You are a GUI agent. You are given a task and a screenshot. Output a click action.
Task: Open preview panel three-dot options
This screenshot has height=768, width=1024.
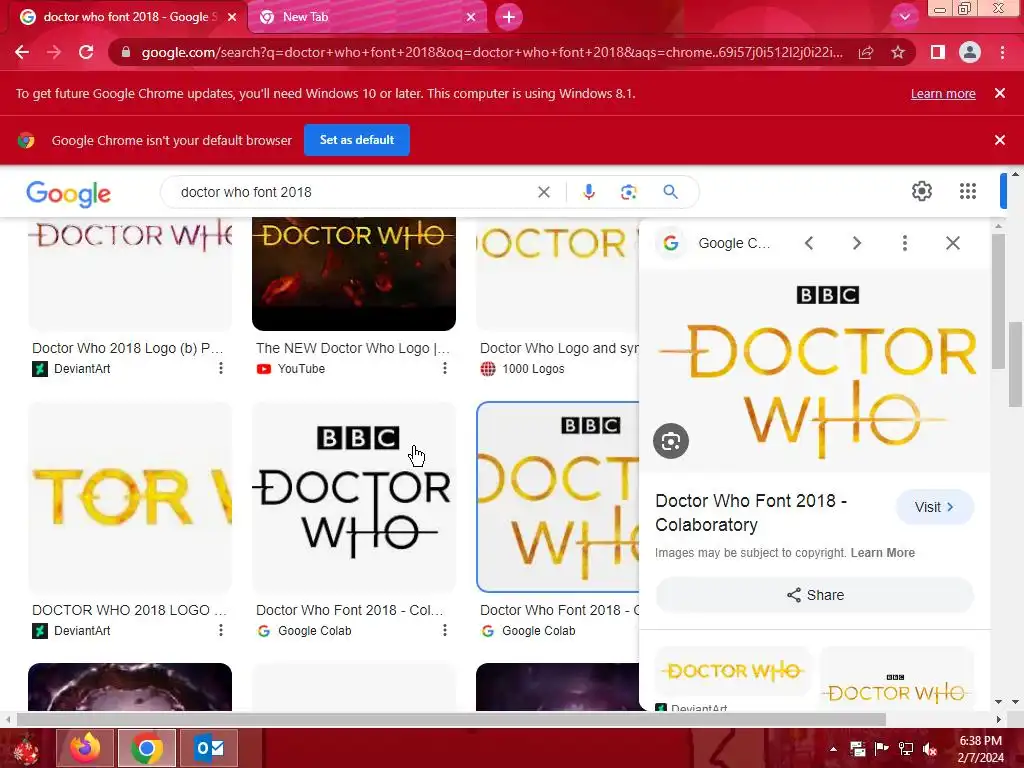coord(904,243)
